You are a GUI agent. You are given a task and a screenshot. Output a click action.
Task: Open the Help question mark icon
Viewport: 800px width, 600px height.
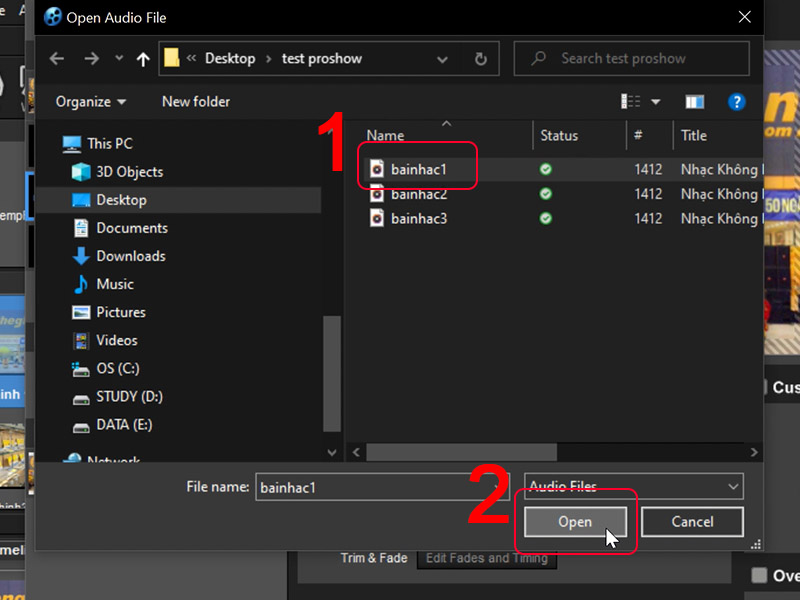coord(736,102)
